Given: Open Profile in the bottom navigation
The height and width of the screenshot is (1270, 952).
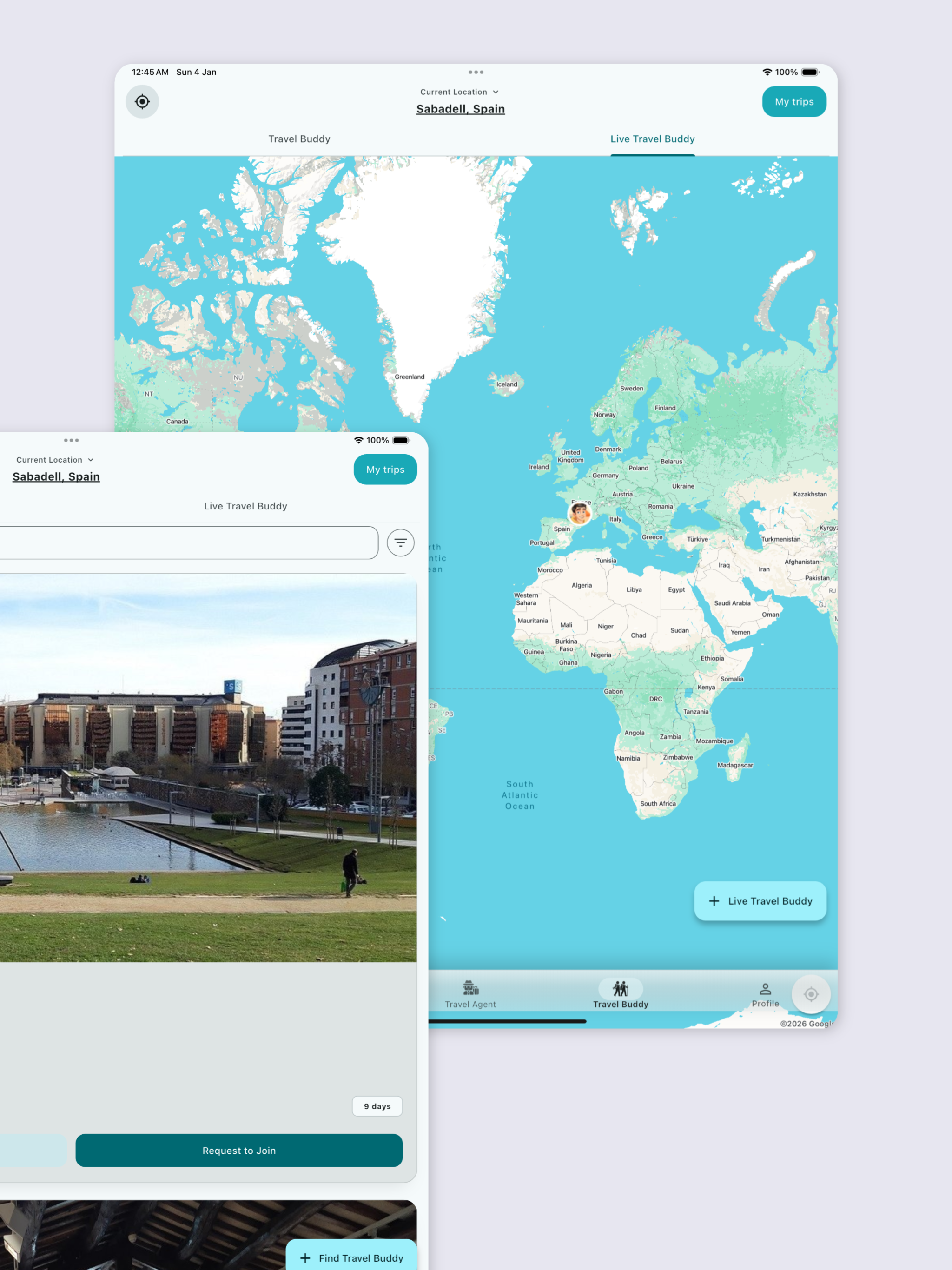Looking at the screenshot, I should (766, 994).
